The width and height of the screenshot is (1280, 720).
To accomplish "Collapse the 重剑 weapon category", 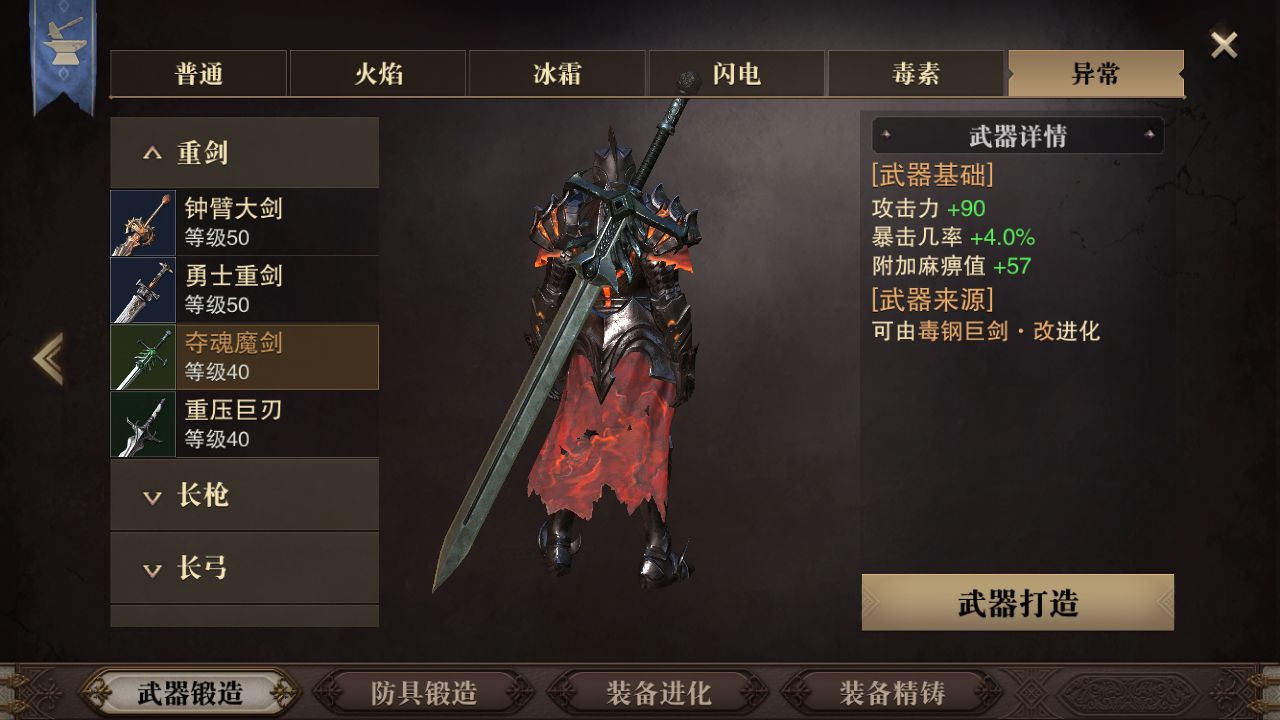I will pos(244,153).
